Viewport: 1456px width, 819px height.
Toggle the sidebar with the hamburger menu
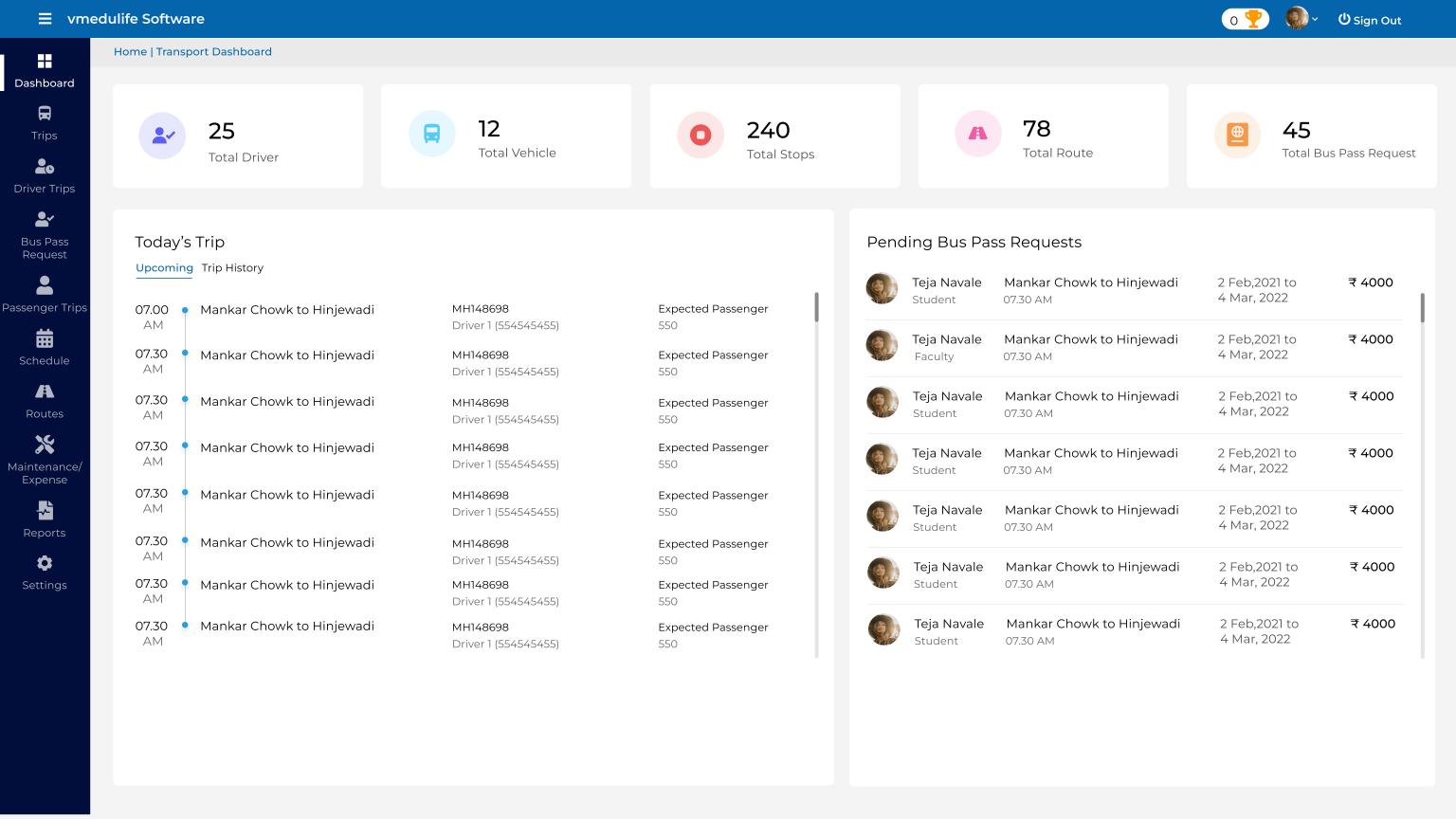click(x=45, y=18)
